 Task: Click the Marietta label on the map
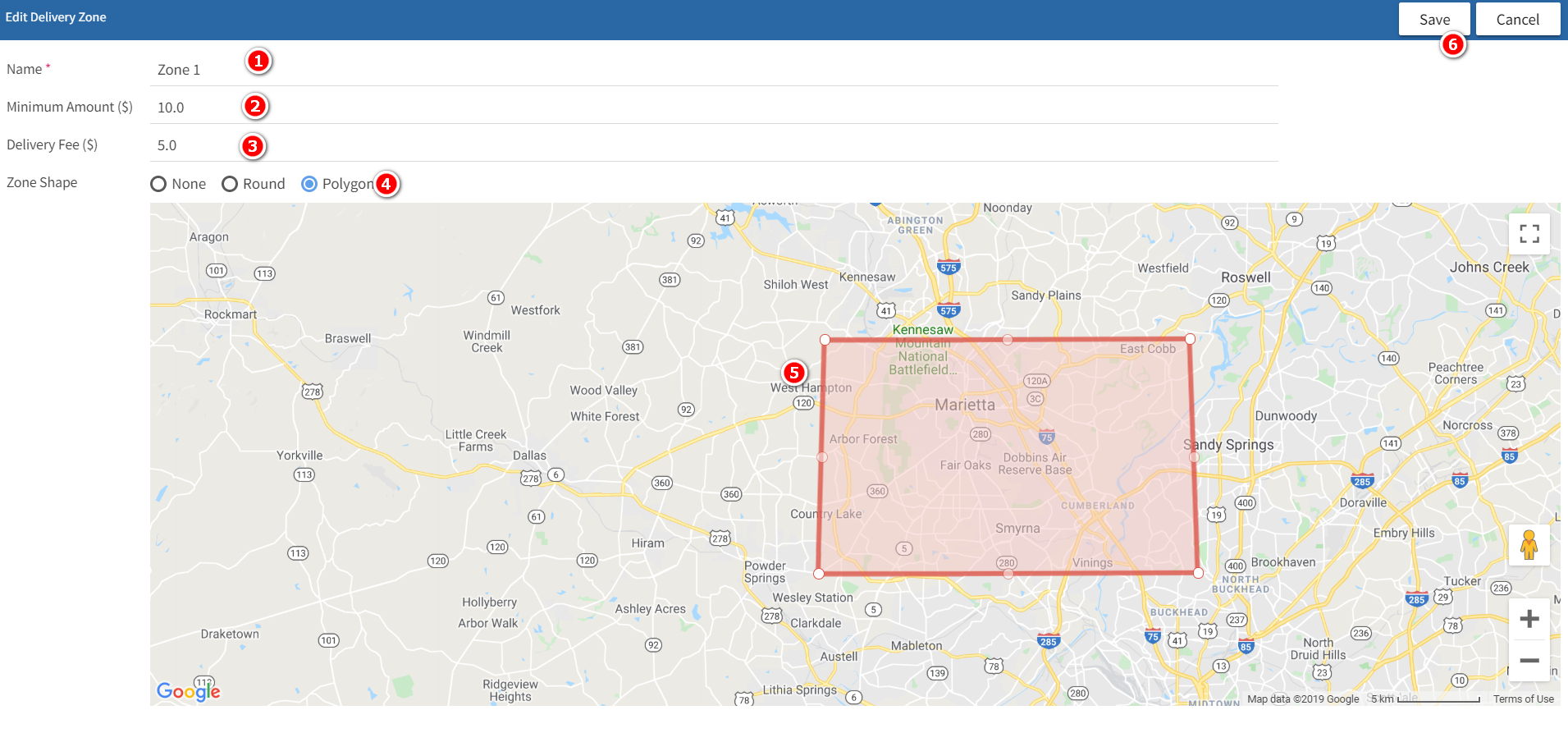coord(965,405)
